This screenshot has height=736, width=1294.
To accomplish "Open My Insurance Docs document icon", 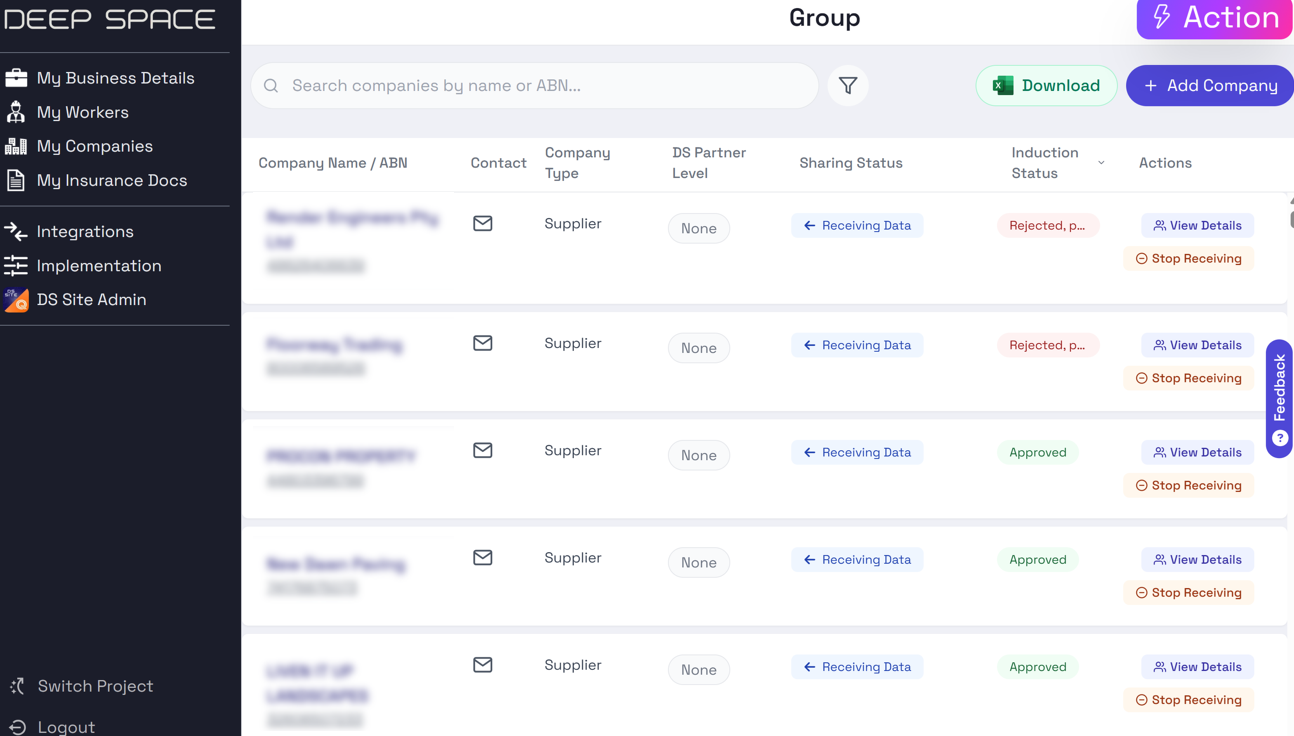I will click(x=16, y=180).
